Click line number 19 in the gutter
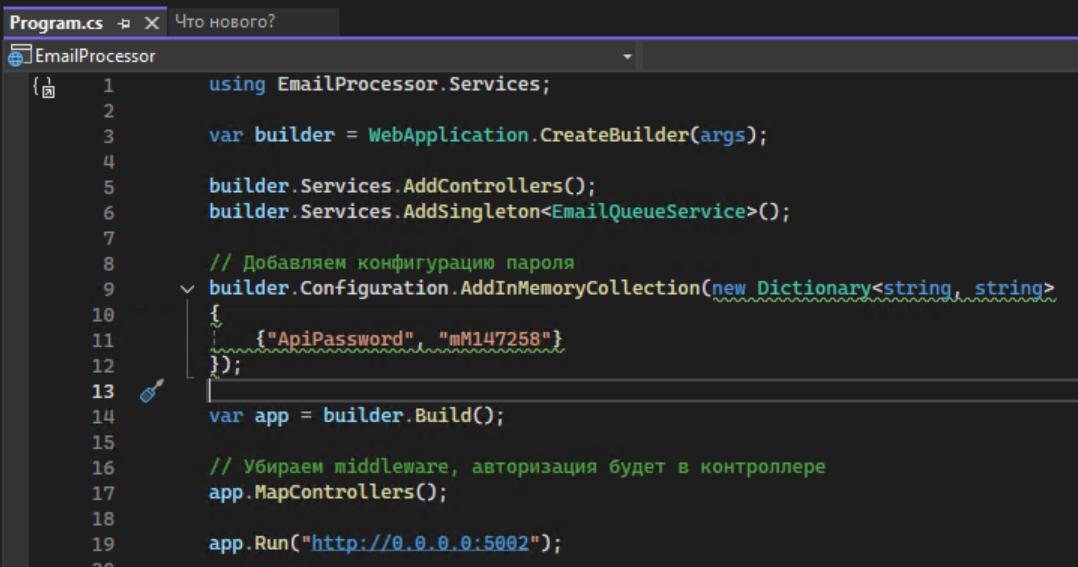Screen dimensions: 1078x567 pos(104,544)
